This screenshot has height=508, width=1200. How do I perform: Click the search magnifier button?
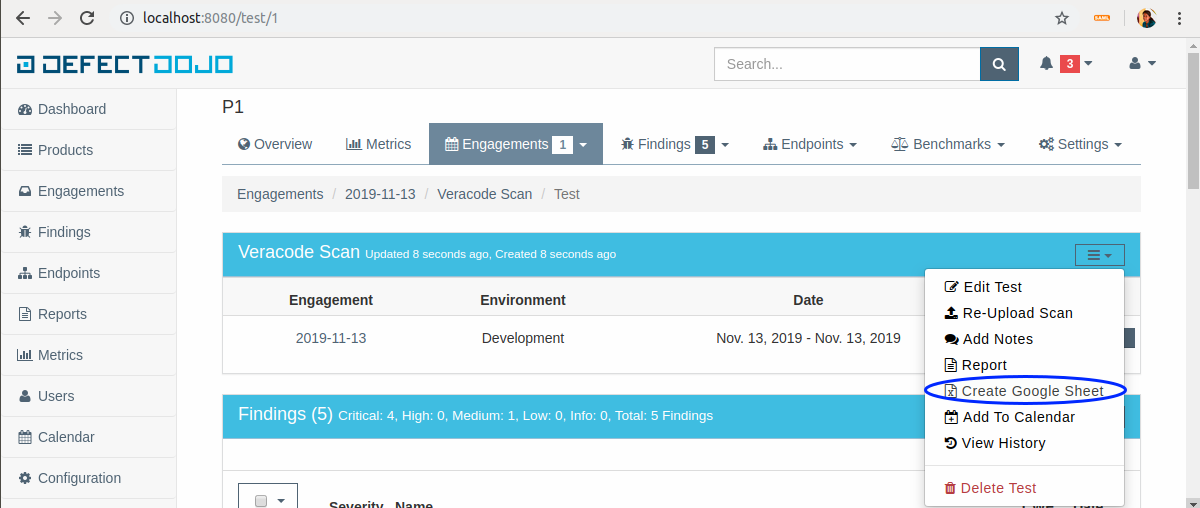[998, 64]
